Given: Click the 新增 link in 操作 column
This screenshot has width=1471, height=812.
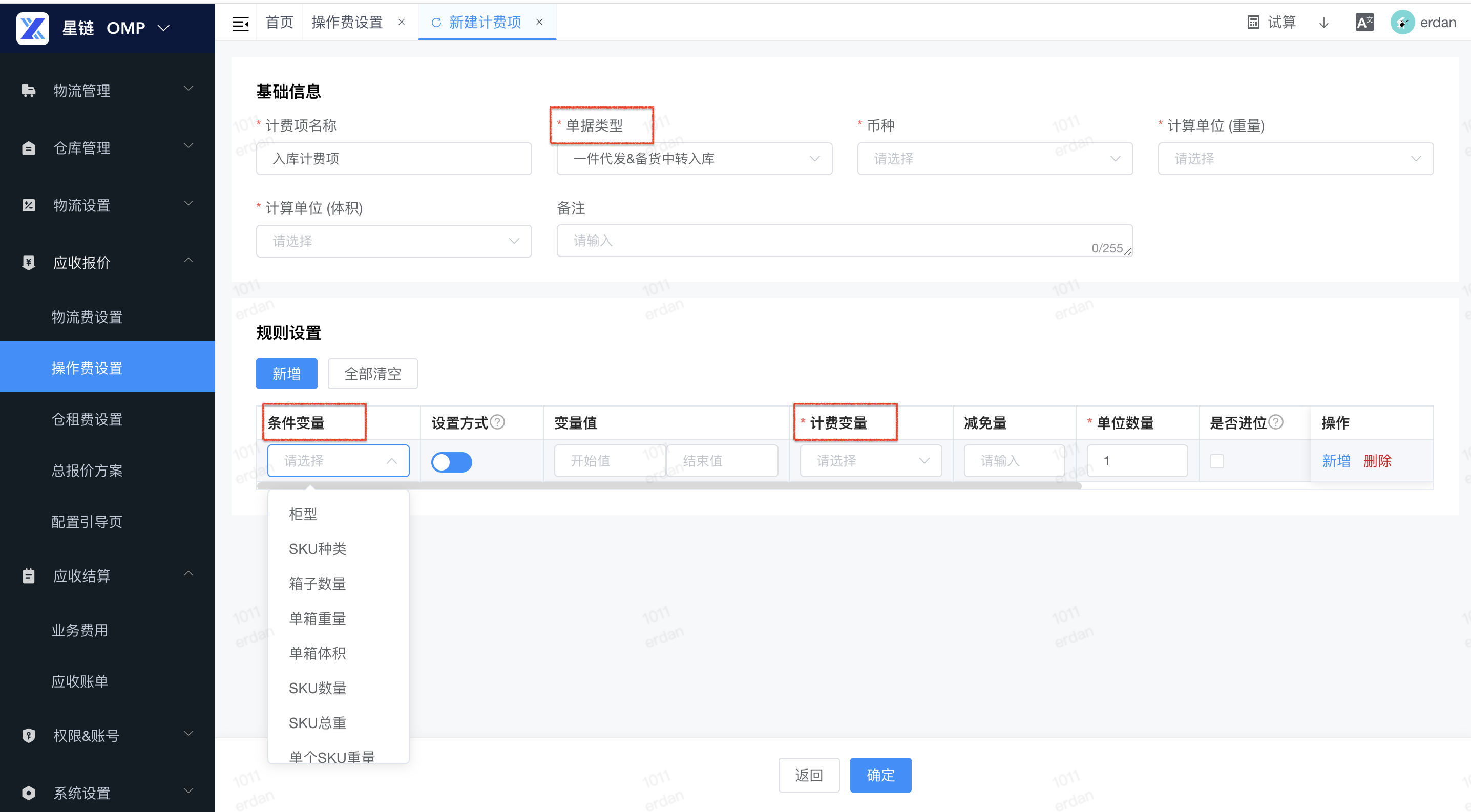Looking at the screenshot, I should (1336, 460).
